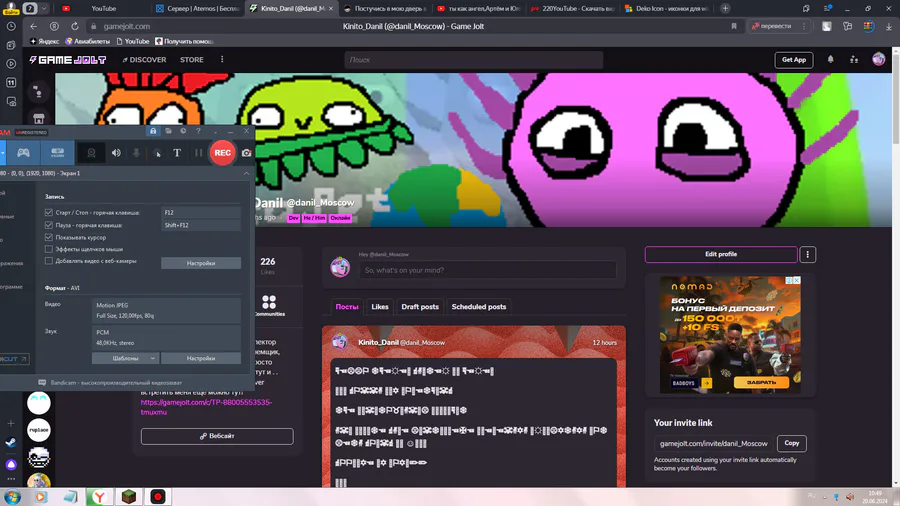Open Bandicam help question mark icon
This screenshot has width=900, height=506.
pos(198,131)
